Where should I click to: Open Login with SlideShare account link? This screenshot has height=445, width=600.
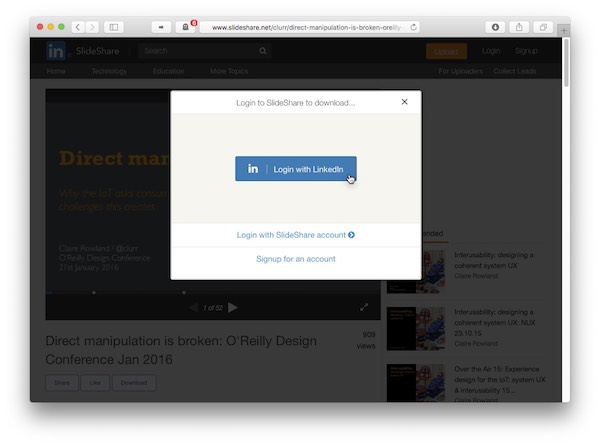[x=295, y=235]
